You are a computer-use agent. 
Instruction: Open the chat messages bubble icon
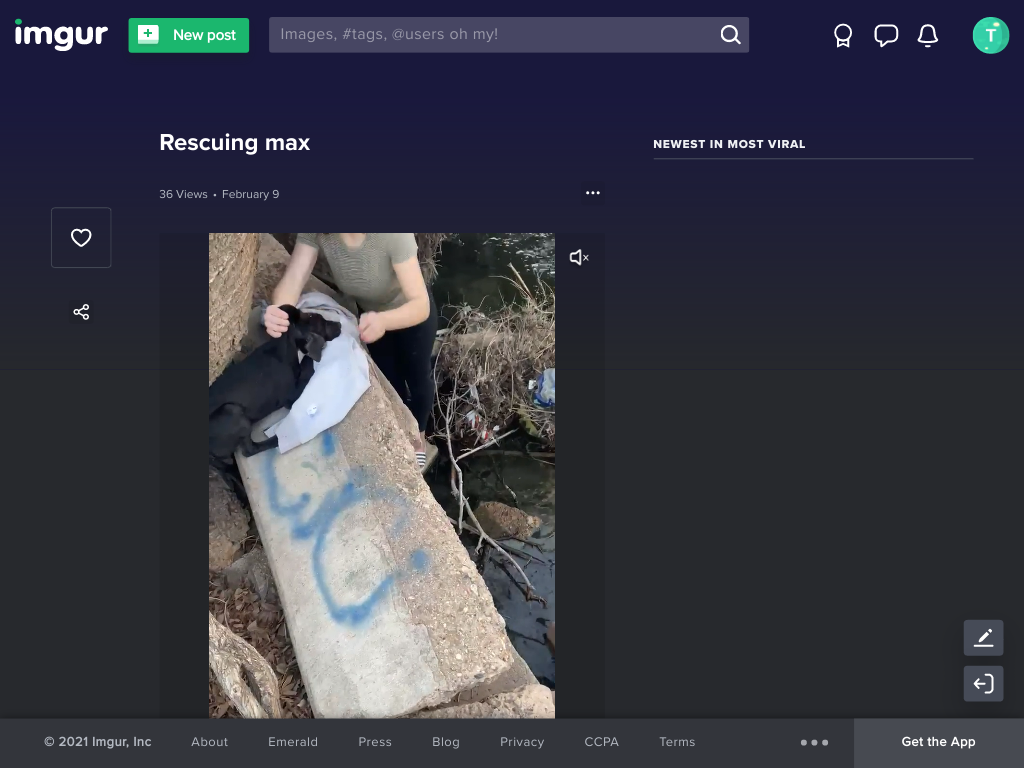pos(886,35)
